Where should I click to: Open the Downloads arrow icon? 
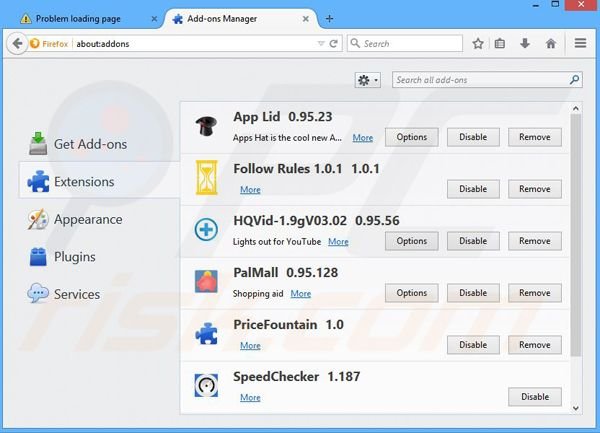point(525,44)
